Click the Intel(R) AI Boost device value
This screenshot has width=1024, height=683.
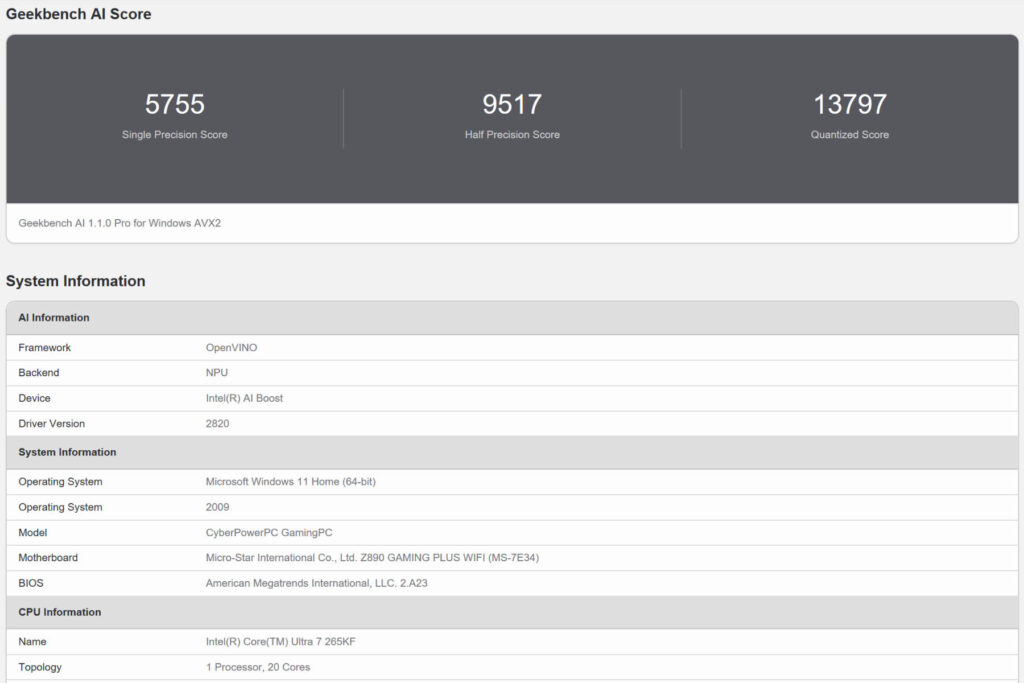[244, 398]
